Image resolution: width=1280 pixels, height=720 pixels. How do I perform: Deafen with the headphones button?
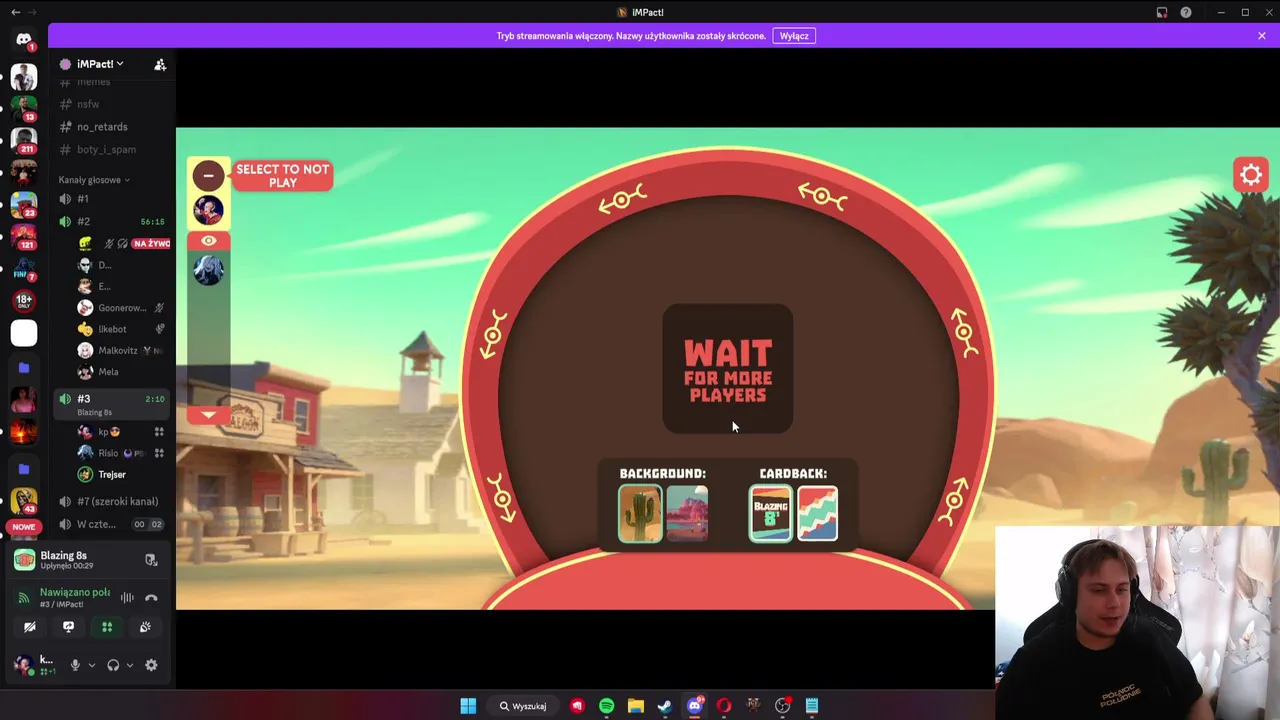pyautogui.click(x=113, y=665)
